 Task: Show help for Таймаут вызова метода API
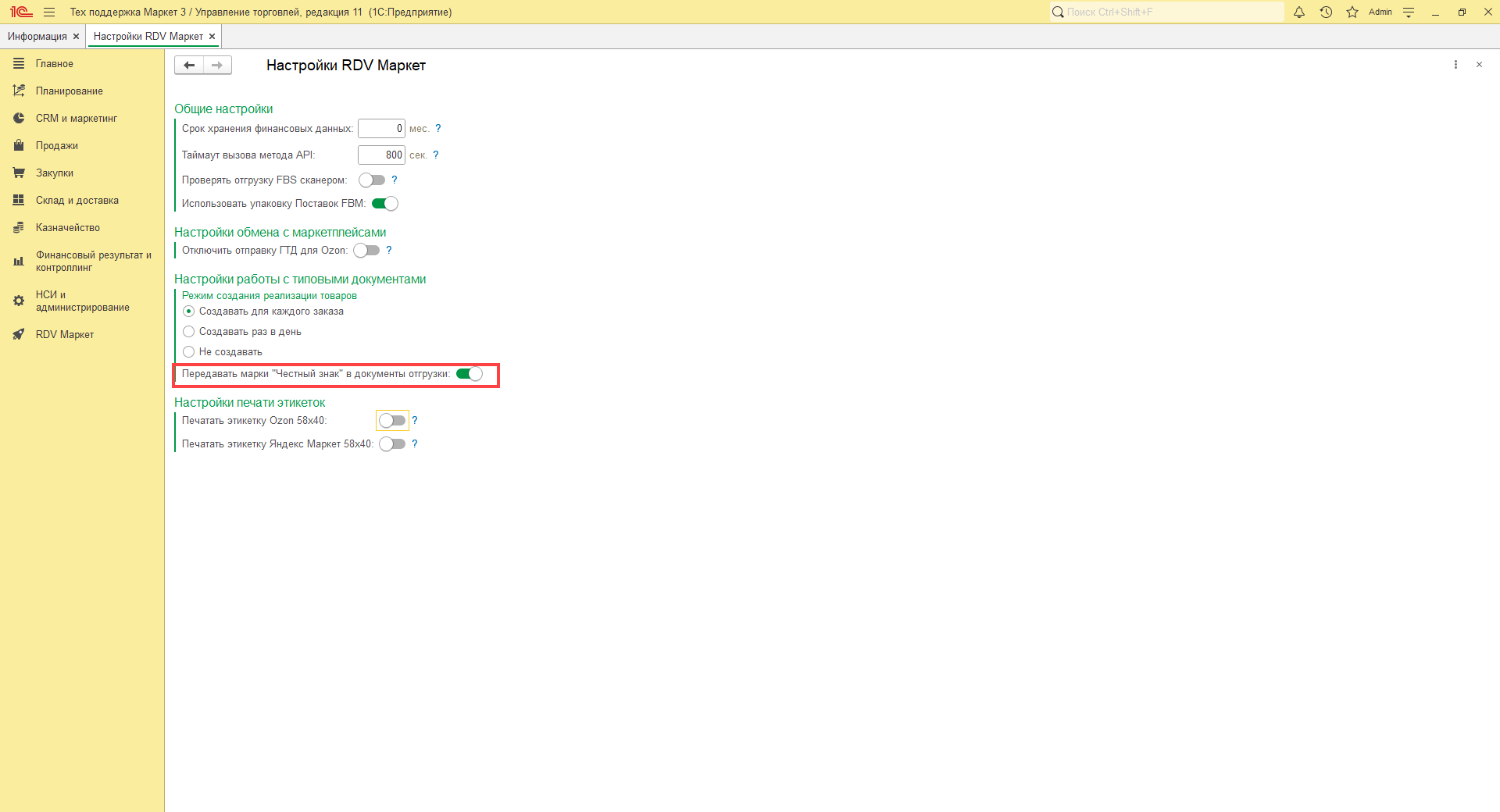coord(435,155)
